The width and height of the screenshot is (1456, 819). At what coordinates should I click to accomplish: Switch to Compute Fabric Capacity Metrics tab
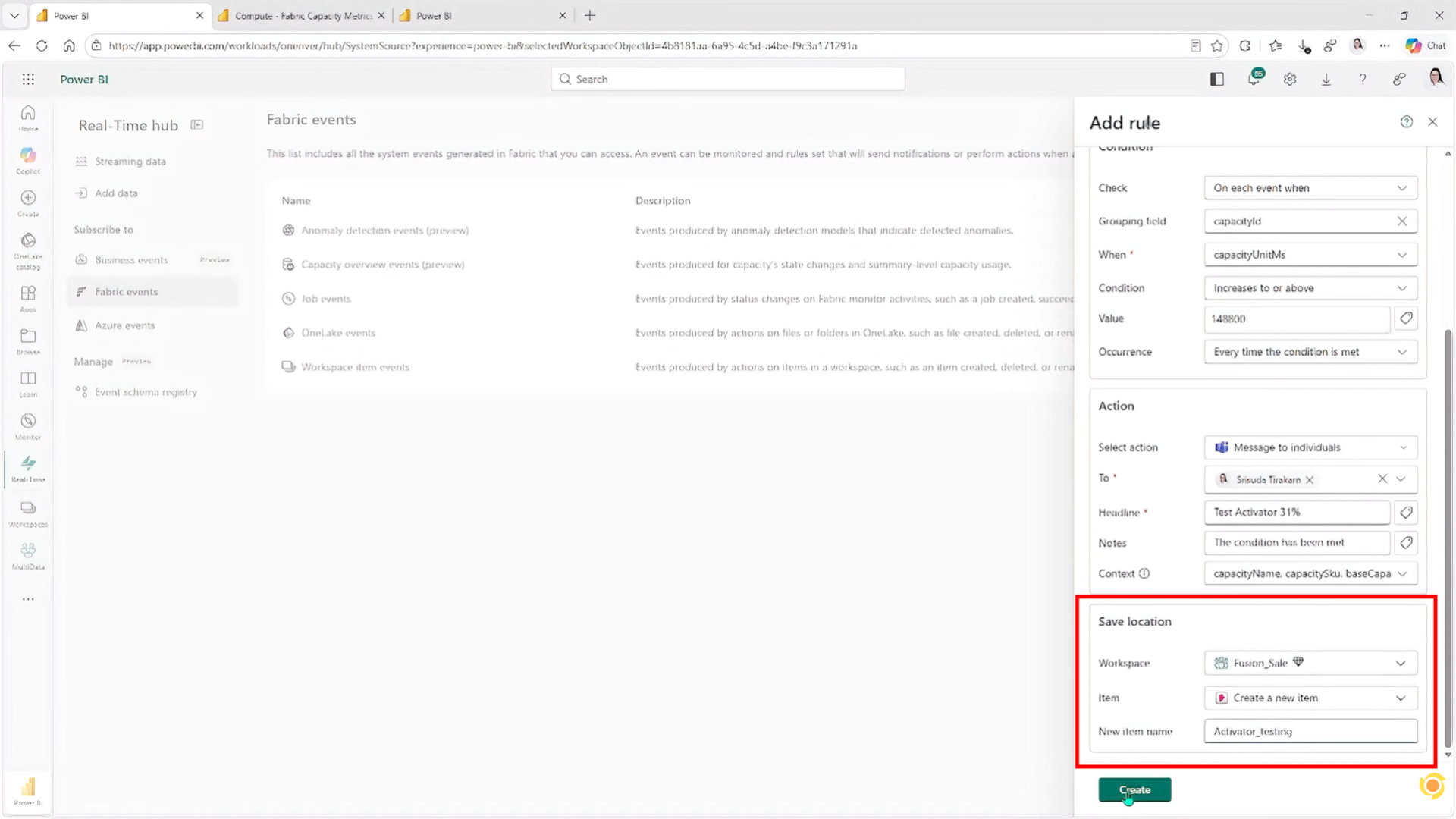[302, 15]
